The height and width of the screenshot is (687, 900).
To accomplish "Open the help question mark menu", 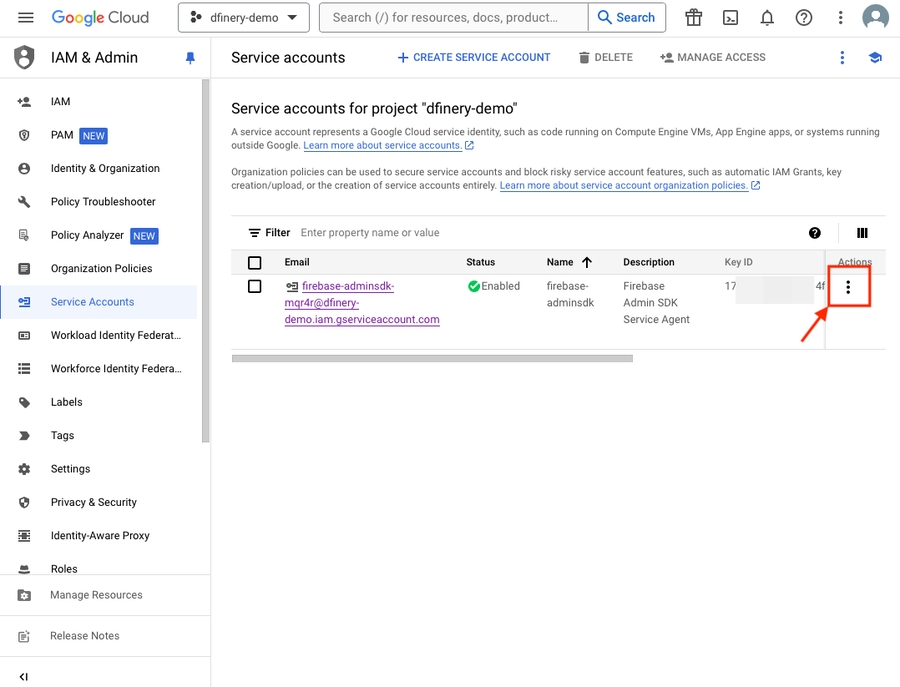I will coord(803,18).
